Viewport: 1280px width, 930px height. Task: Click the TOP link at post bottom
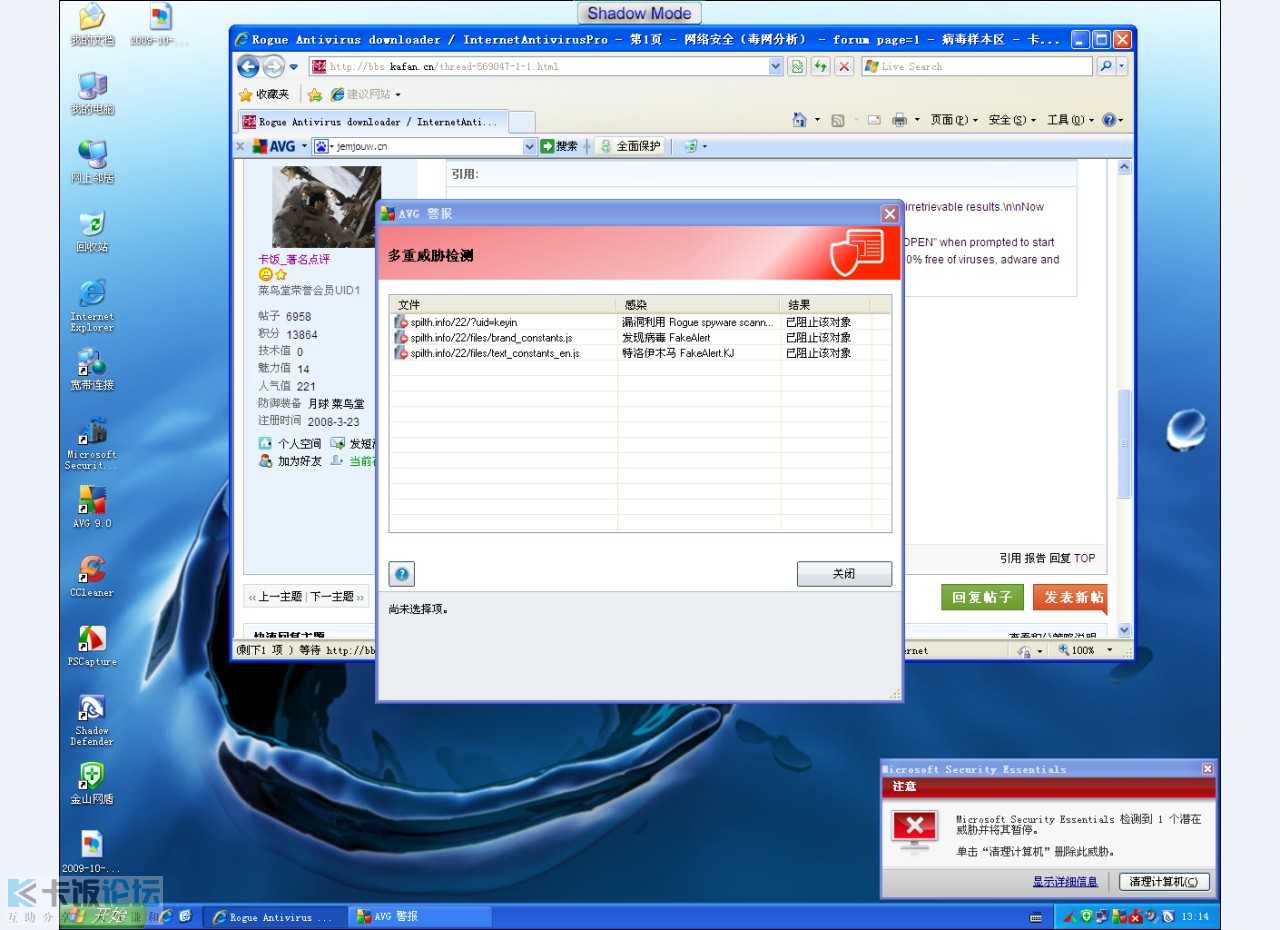[1085, 558]
